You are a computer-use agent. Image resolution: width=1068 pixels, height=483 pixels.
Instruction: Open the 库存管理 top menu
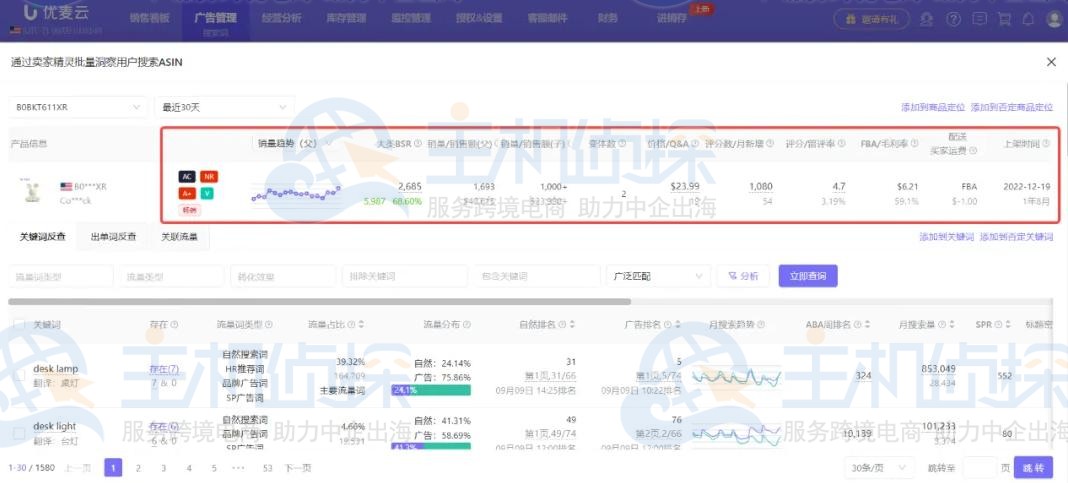[345, 18]
